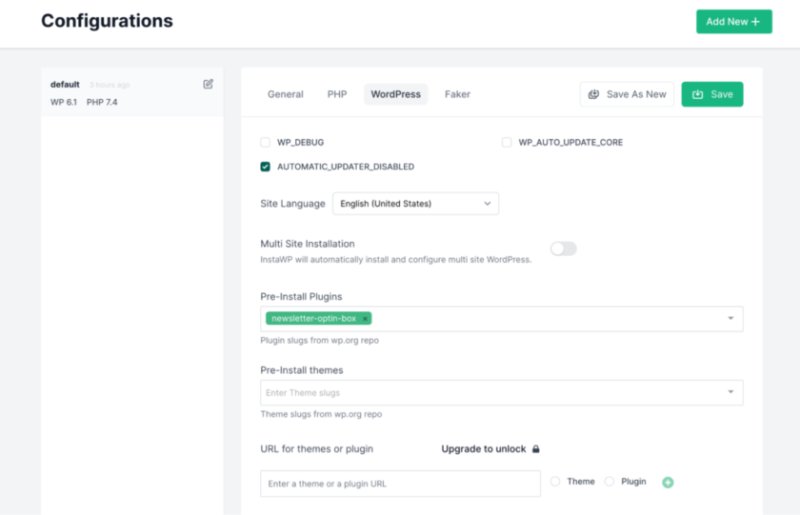Screen dimensions: 800x515
Task: Check the WP_AUTO_UPDATE_CORE option
Action: coord(507,142)
